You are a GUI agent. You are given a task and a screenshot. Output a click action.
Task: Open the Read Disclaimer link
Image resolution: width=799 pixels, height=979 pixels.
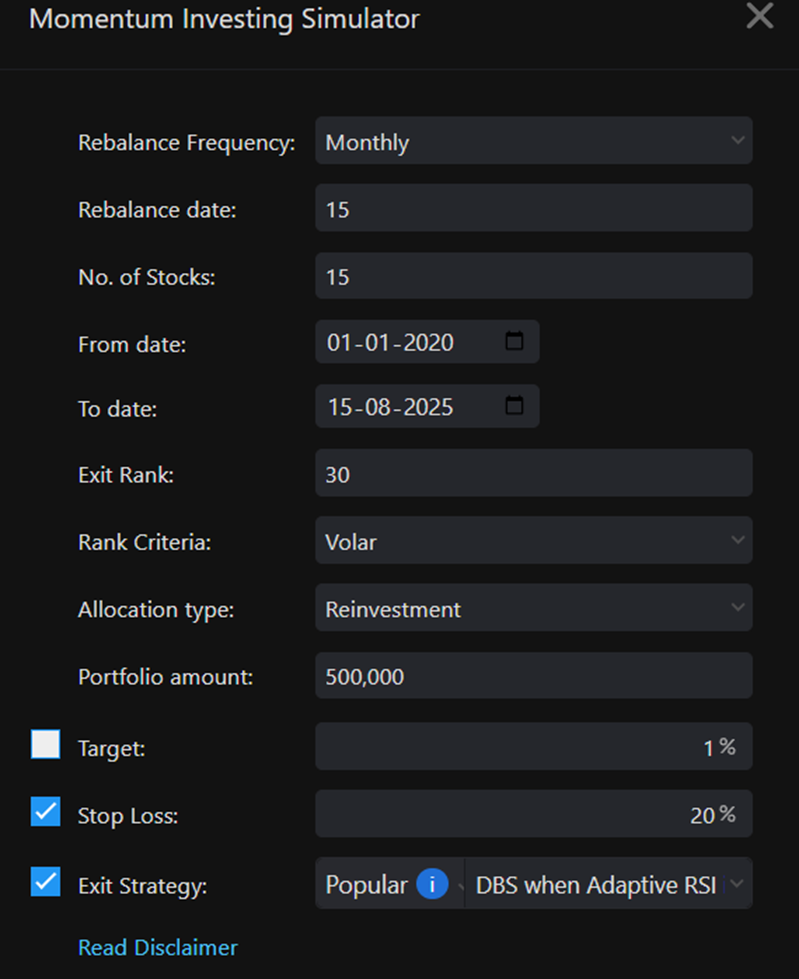point(158,947)
